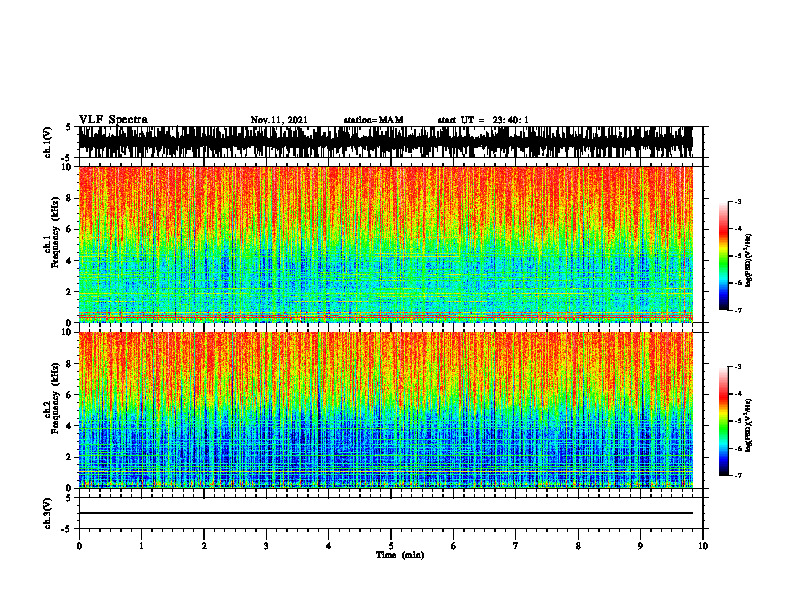
Task: Click the "2" tick on the Time axis
Action: click(204, 546)
